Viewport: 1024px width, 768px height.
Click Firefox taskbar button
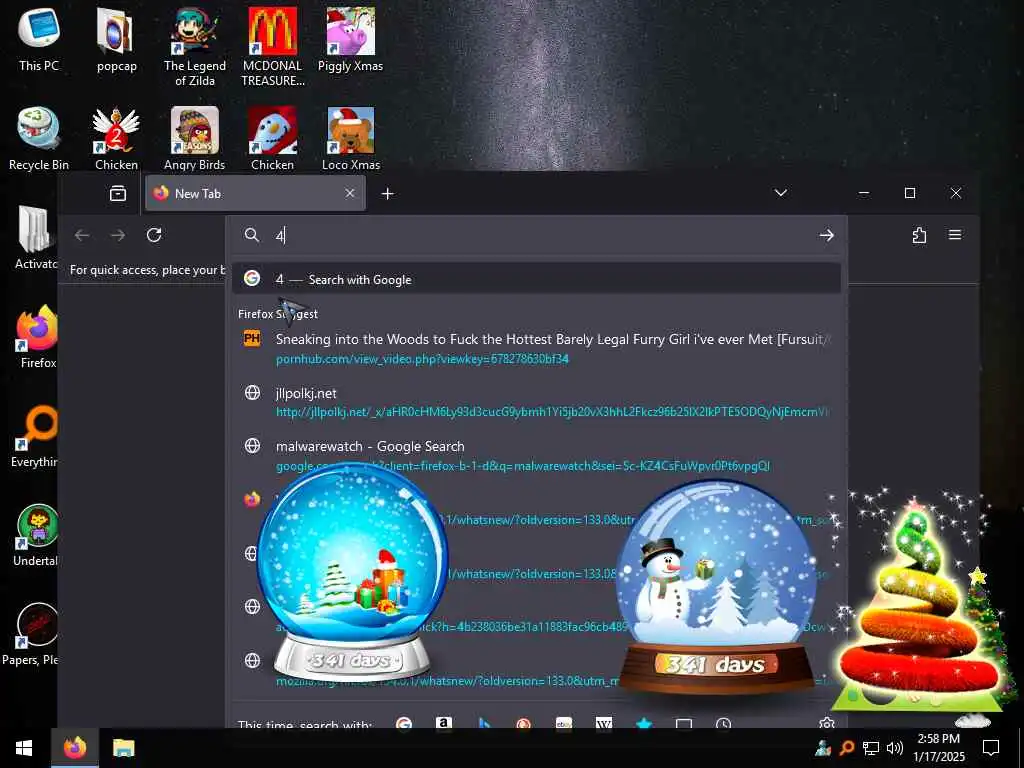tap(75, 748)
